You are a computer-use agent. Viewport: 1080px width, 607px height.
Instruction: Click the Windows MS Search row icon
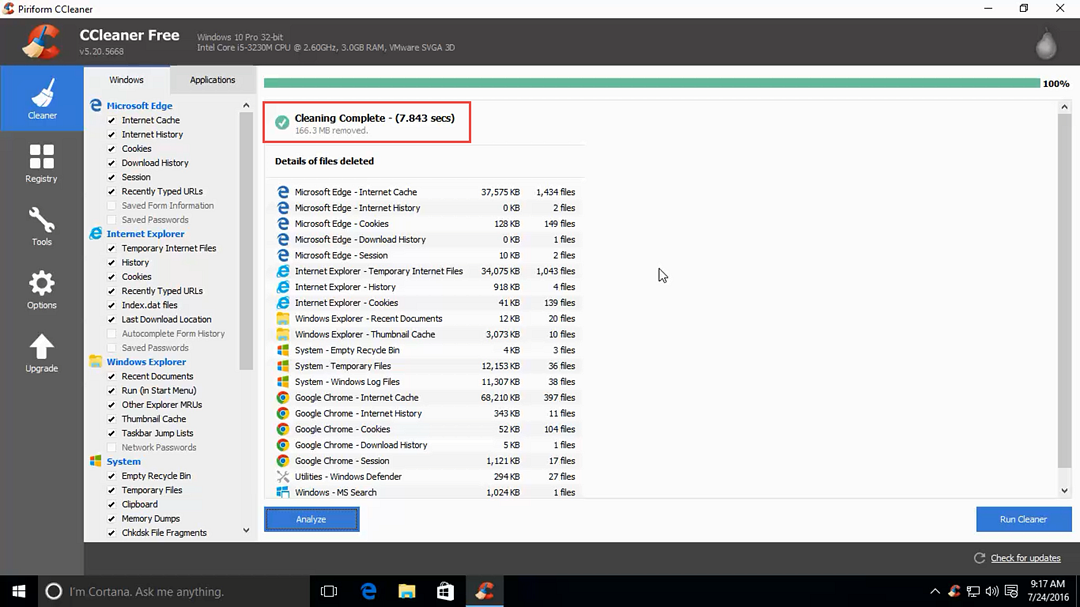coord(282,493)
